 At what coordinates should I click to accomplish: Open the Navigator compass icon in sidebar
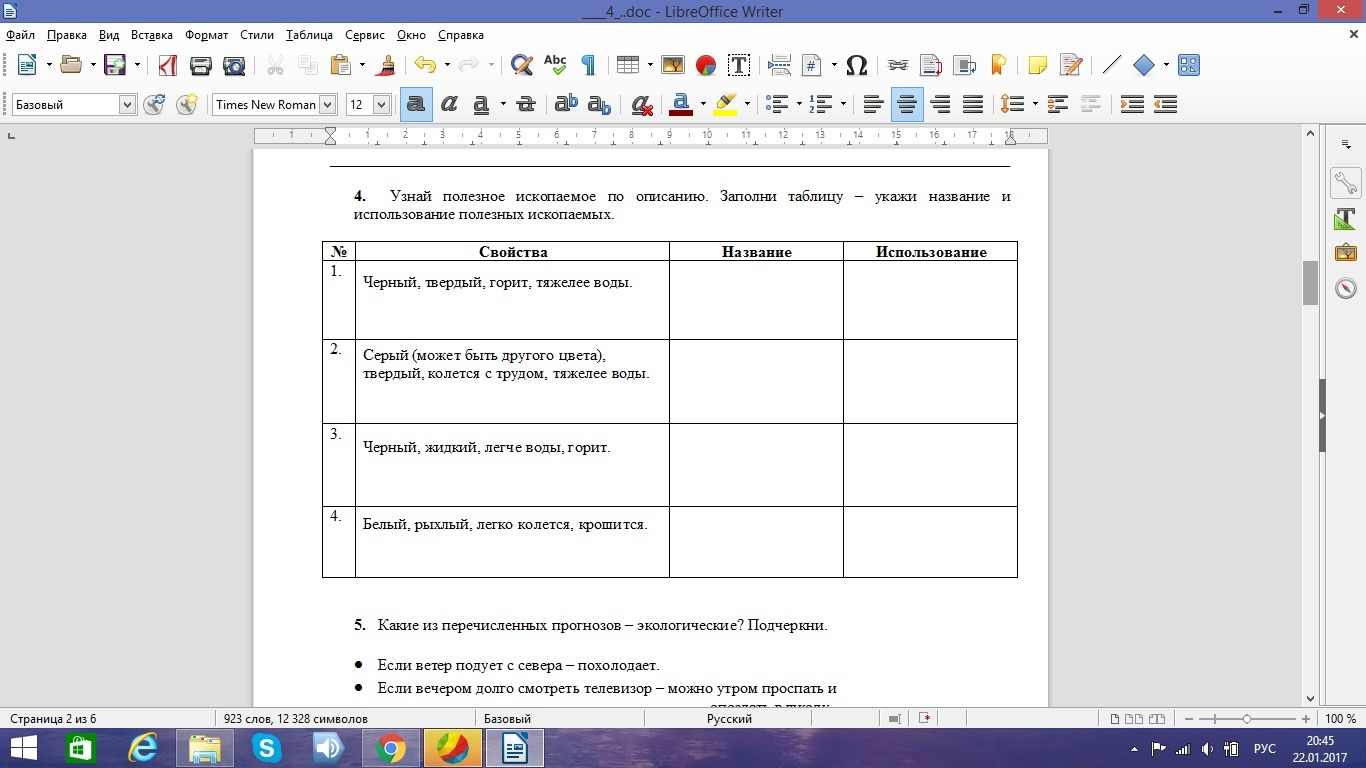point(1345,288)
